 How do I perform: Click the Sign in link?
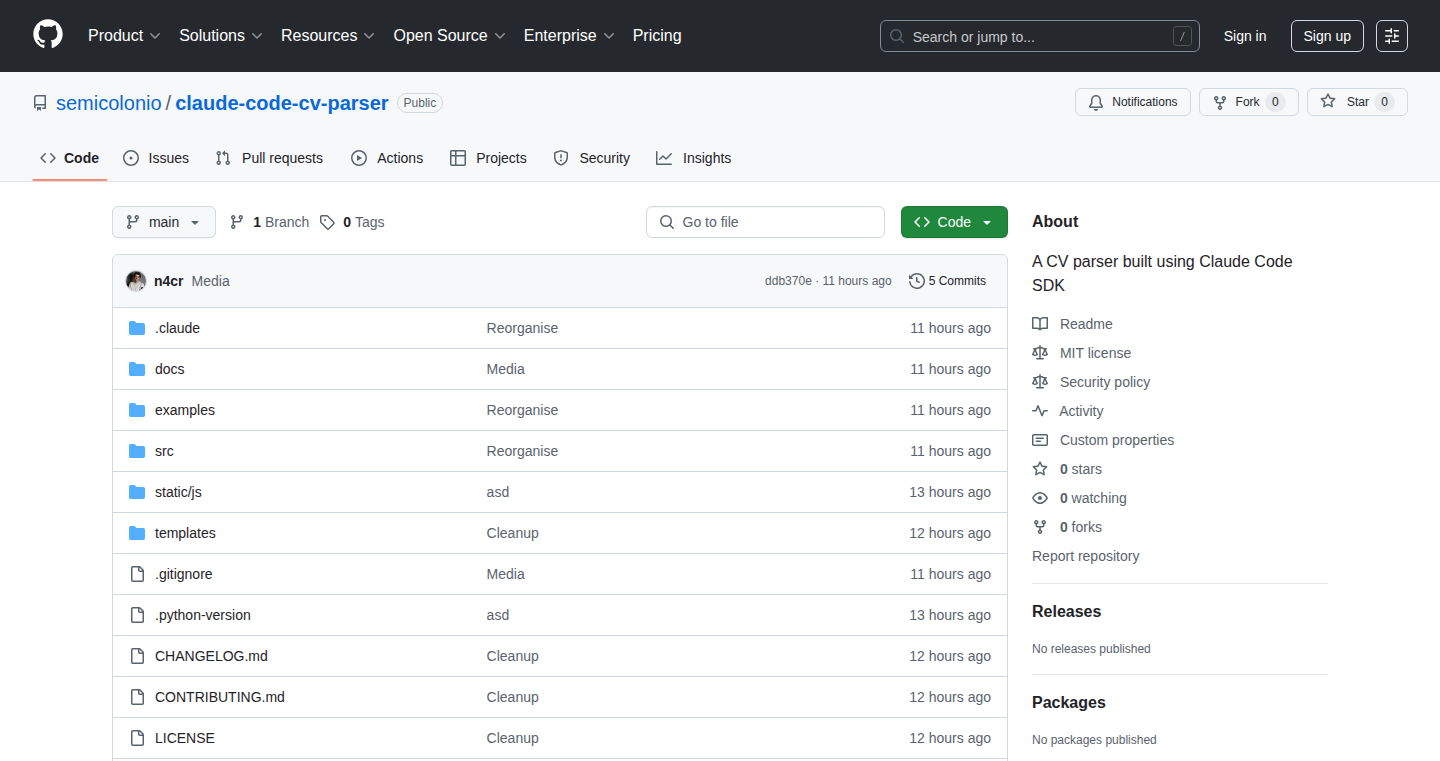1245,36
